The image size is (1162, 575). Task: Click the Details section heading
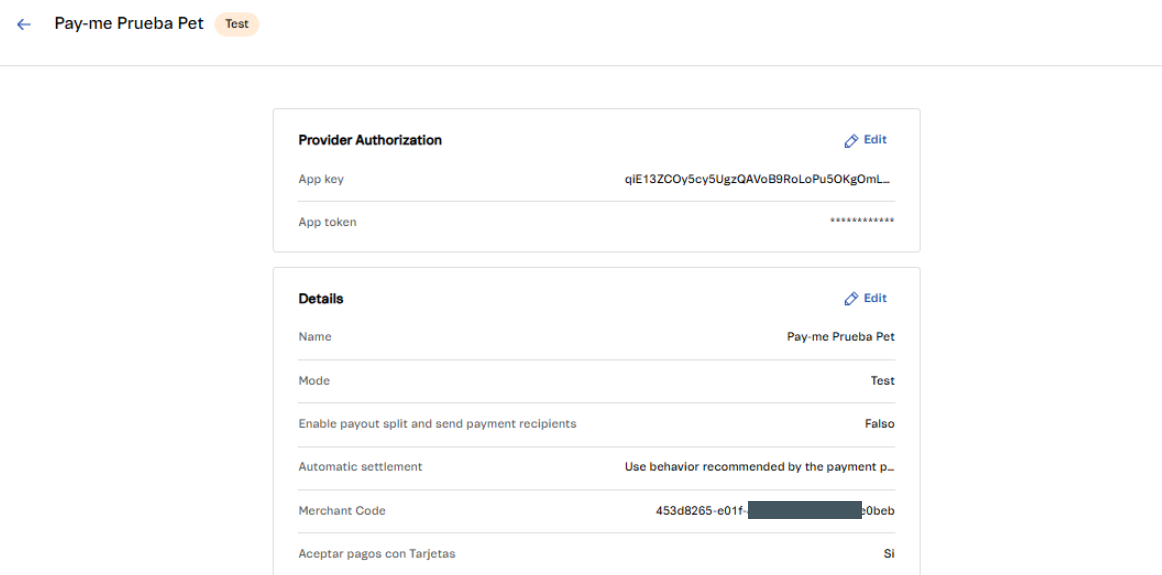[x=321, y=299]
